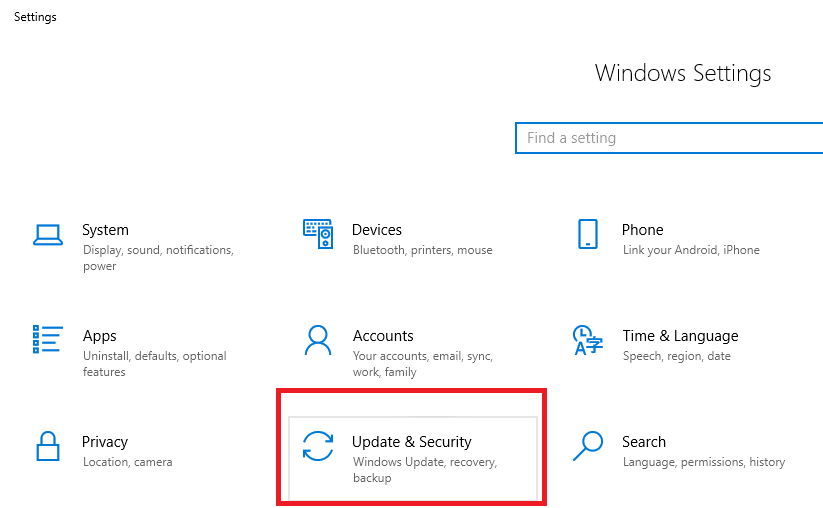Screen dimensions: 823x508
Task: Click 'Windows Update, recovery, backup' description
Action: [425, 470]
